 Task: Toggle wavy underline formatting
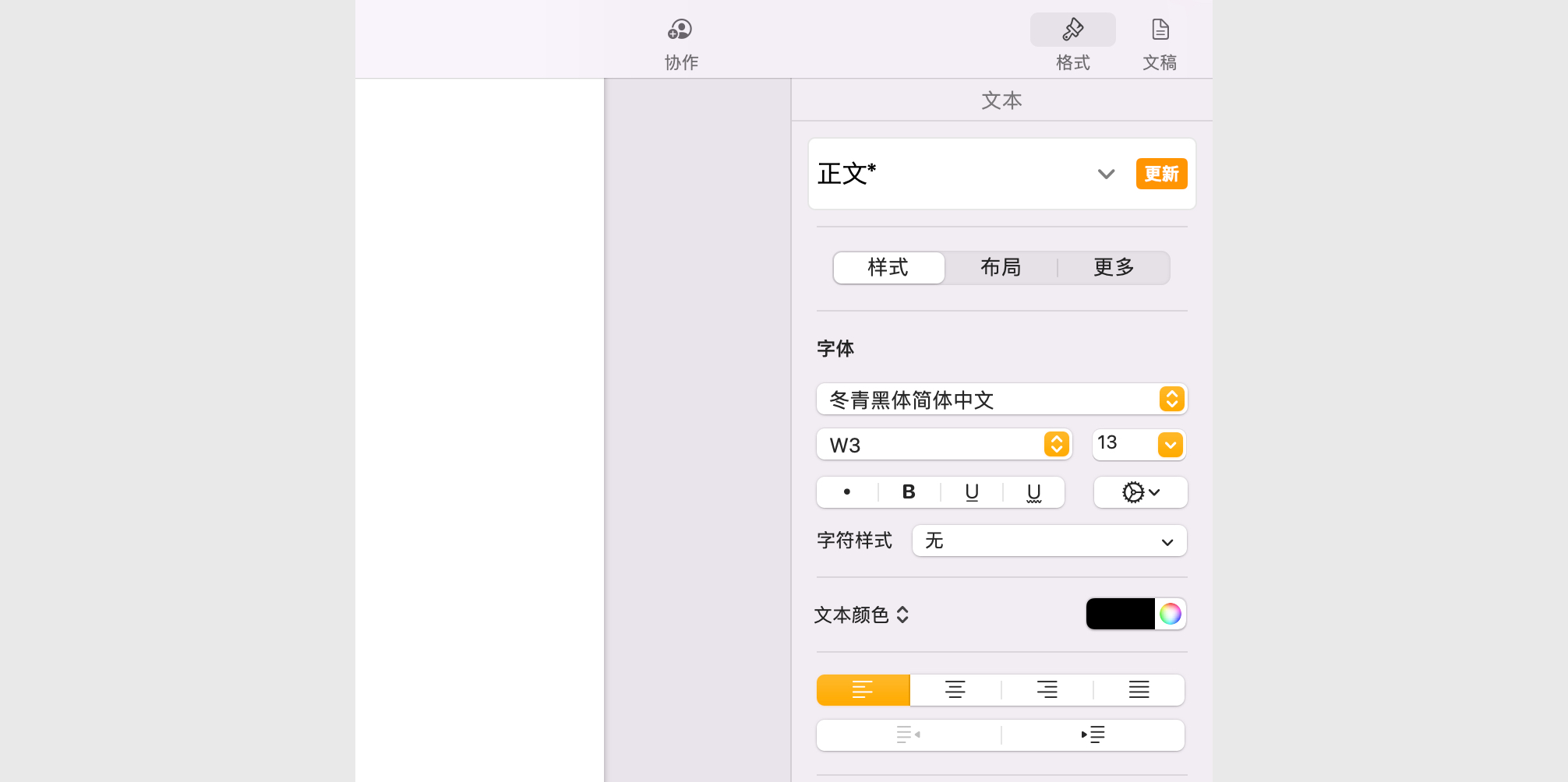1034,492
